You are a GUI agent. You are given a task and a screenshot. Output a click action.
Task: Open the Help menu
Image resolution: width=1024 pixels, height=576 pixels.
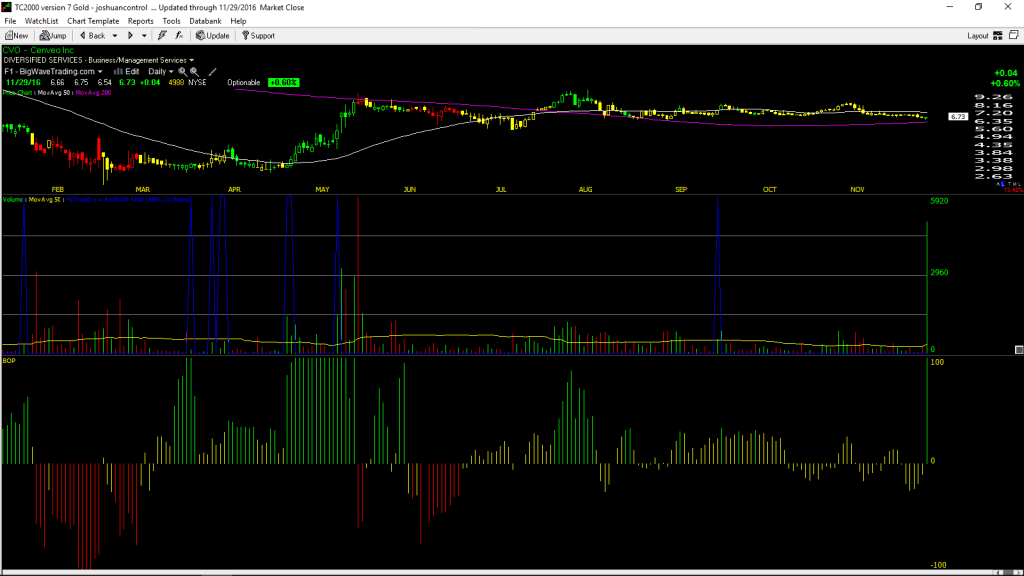(x=238, y=21)
